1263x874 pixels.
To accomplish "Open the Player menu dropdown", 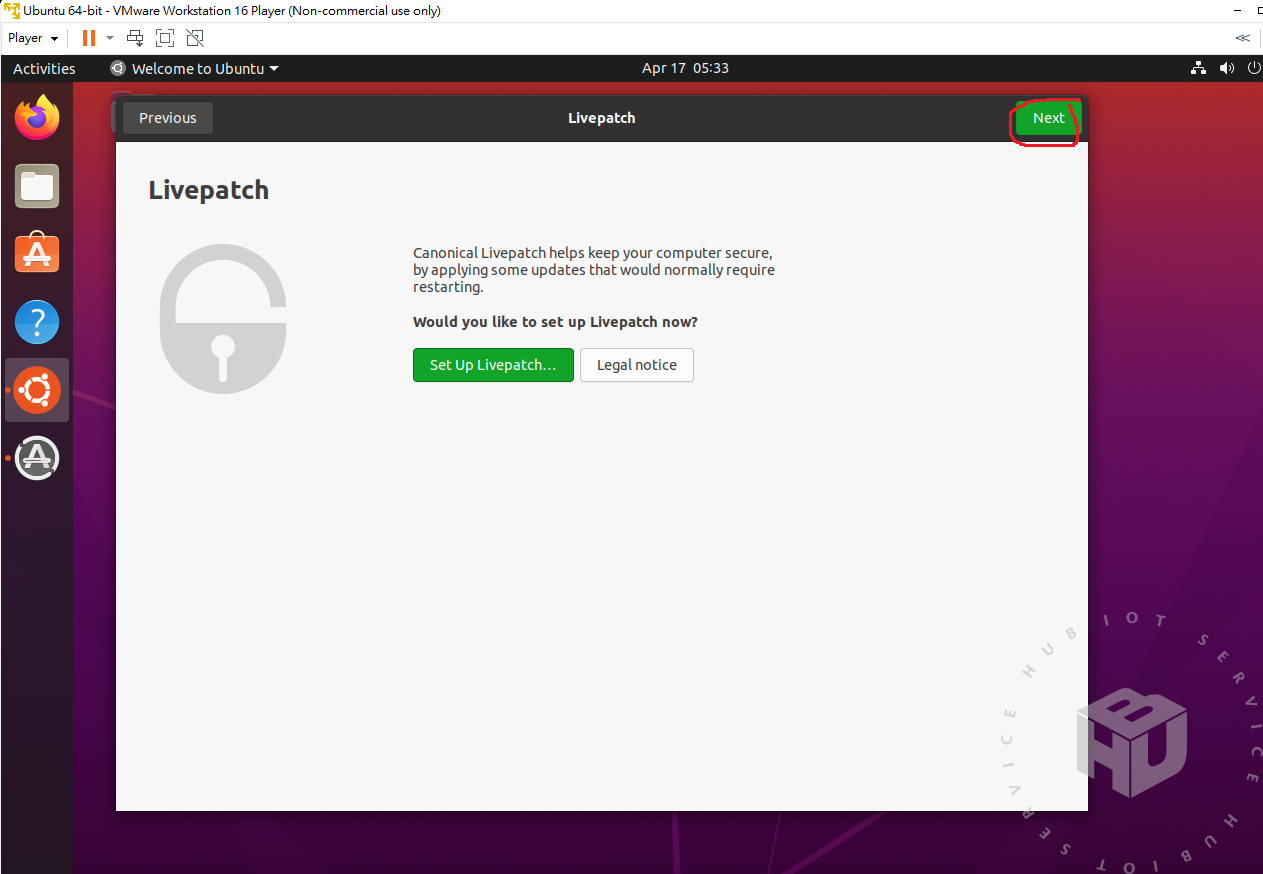I will click(33, 38).
